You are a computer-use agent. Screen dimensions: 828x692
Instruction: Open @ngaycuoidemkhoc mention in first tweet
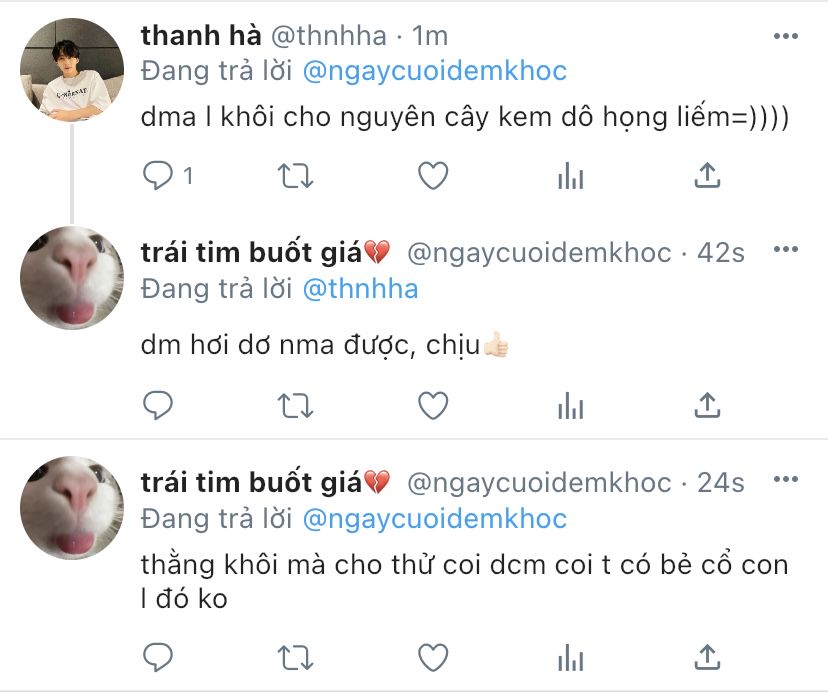click(433, 71)
